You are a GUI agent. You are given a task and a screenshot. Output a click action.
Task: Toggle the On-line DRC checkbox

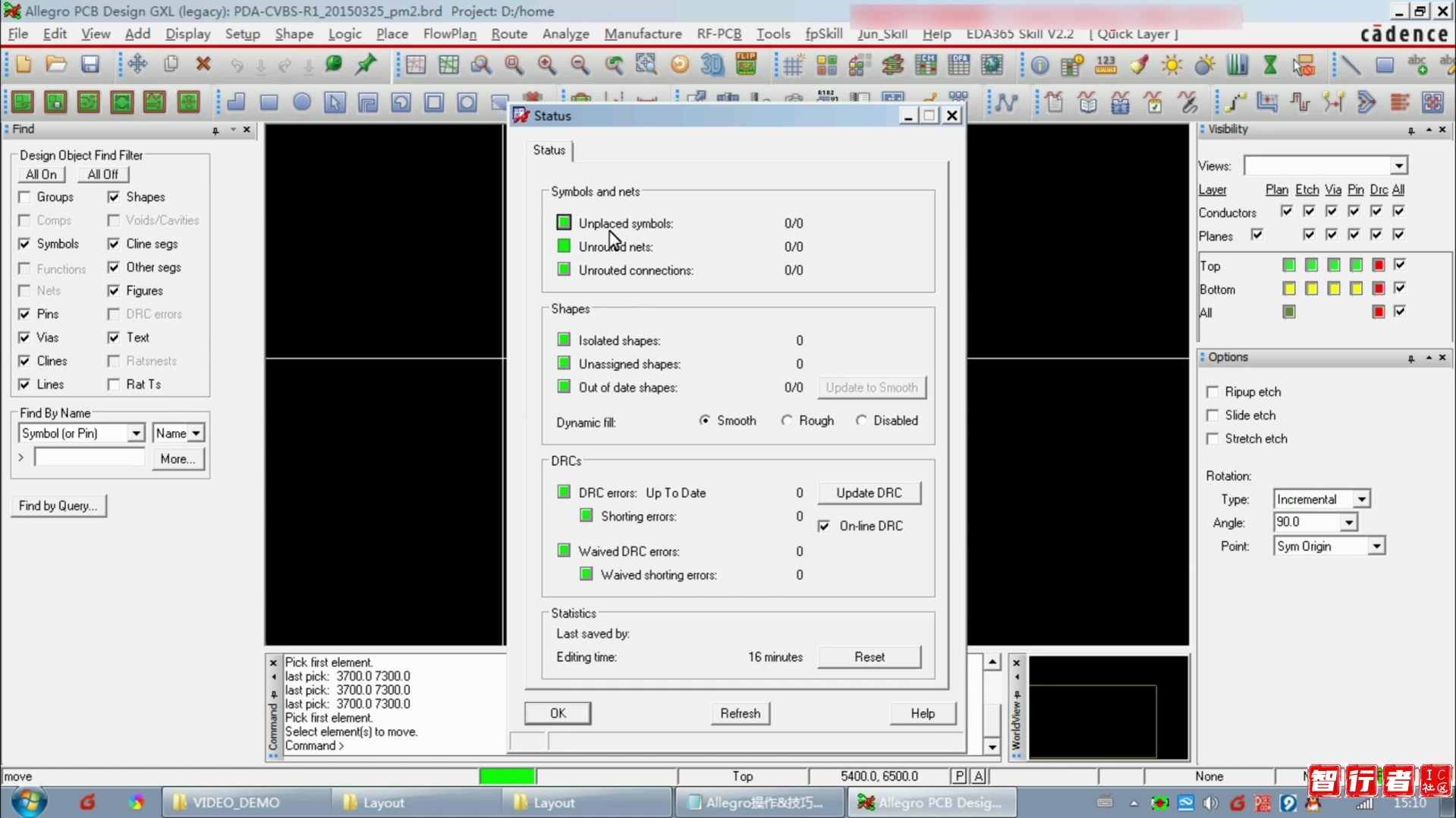(x=824, y=526)
